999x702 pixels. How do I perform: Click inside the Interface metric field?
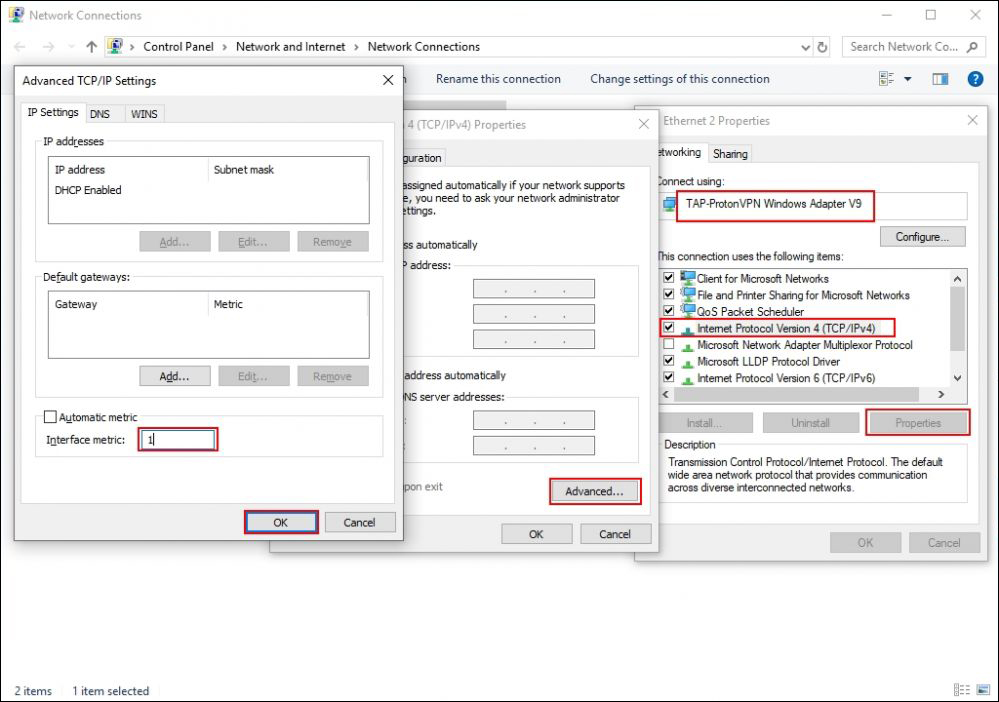(x=178, y=439)
